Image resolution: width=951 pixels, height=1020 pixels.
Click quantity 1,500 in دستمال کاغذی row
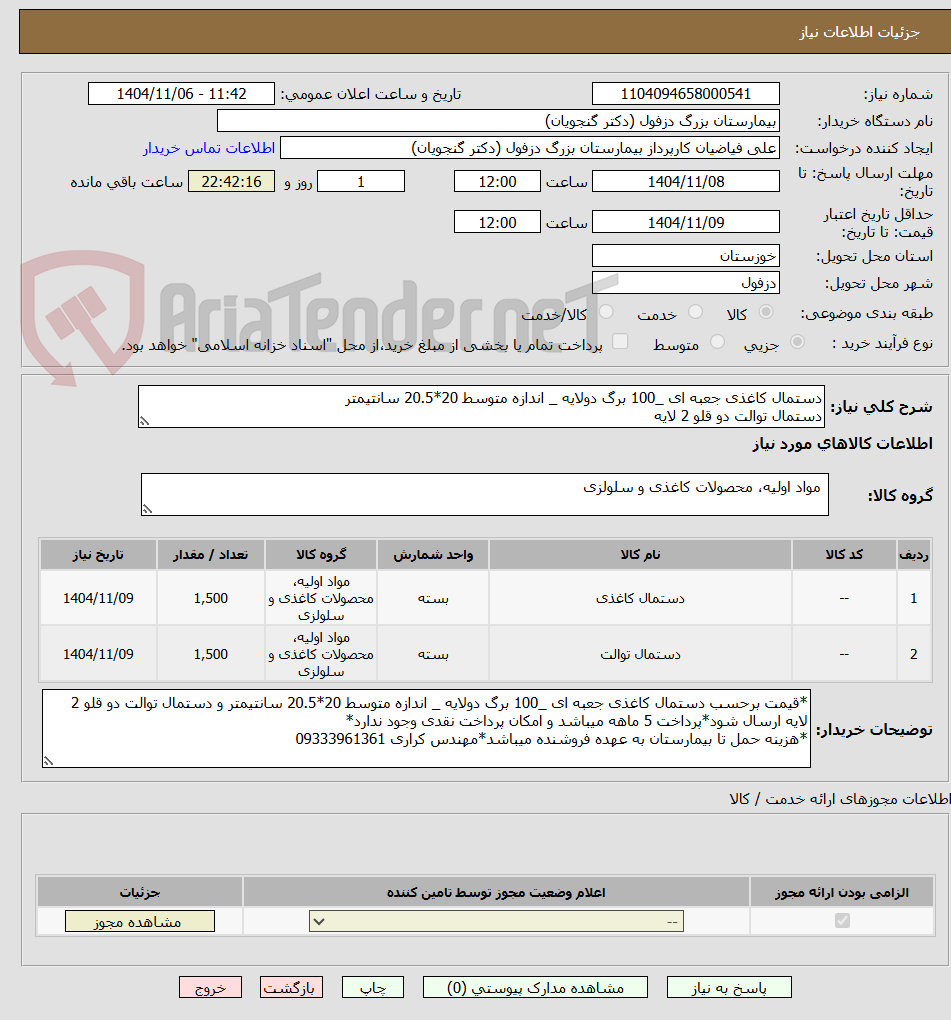pos(210,598)
